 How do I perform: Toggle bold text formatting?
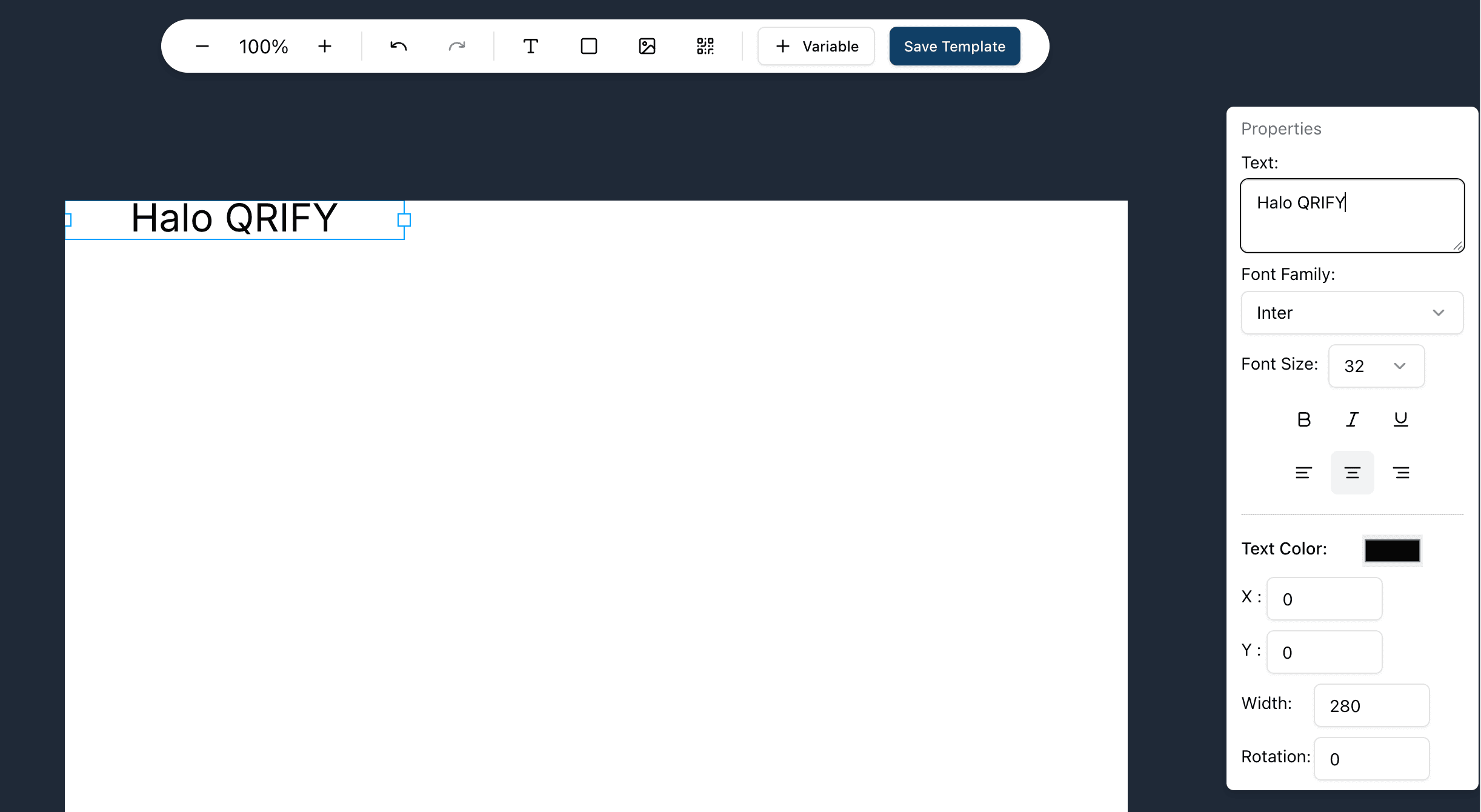coord(1303,419)
